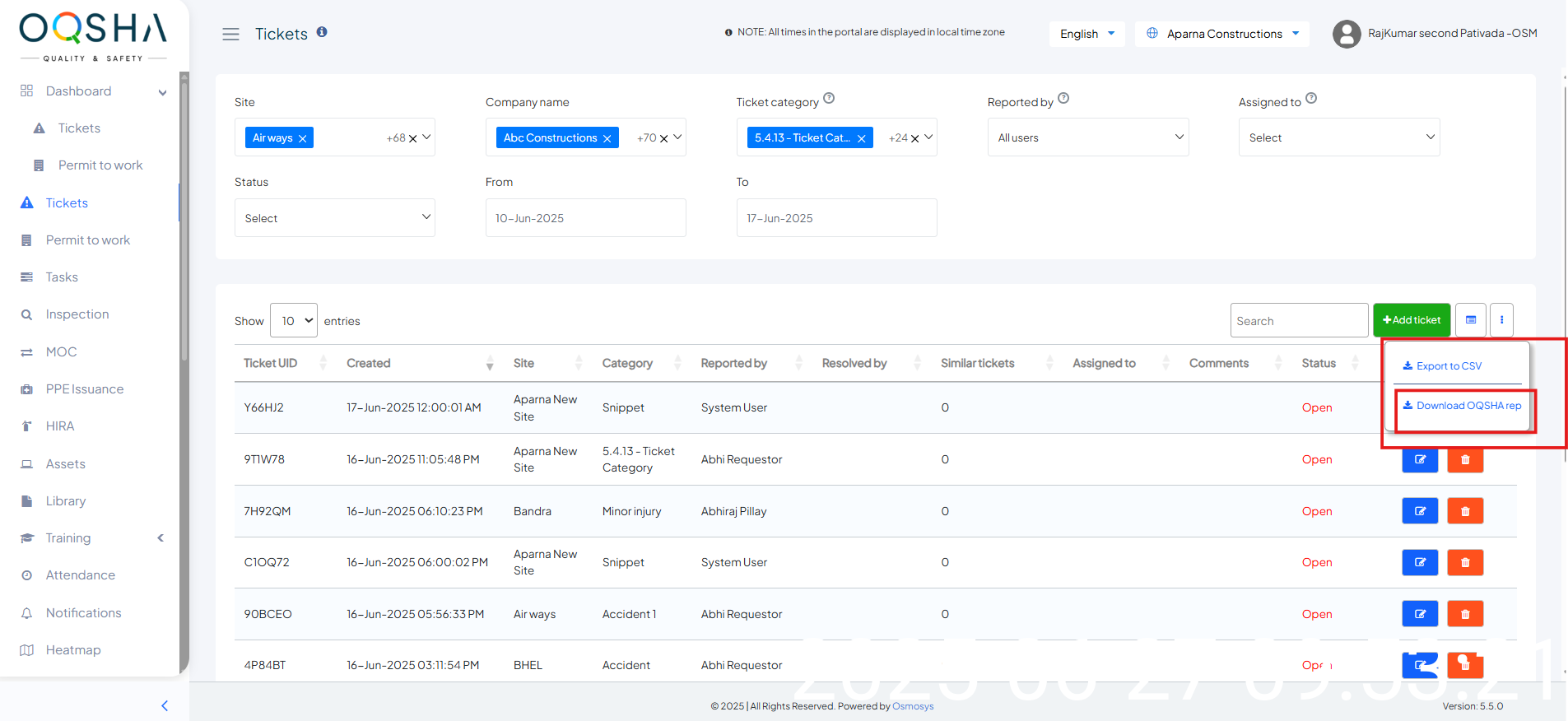This screenshot has width=1568, height=721.
Task: Open the Osmosys link in footer
Action: click(913, 706)
